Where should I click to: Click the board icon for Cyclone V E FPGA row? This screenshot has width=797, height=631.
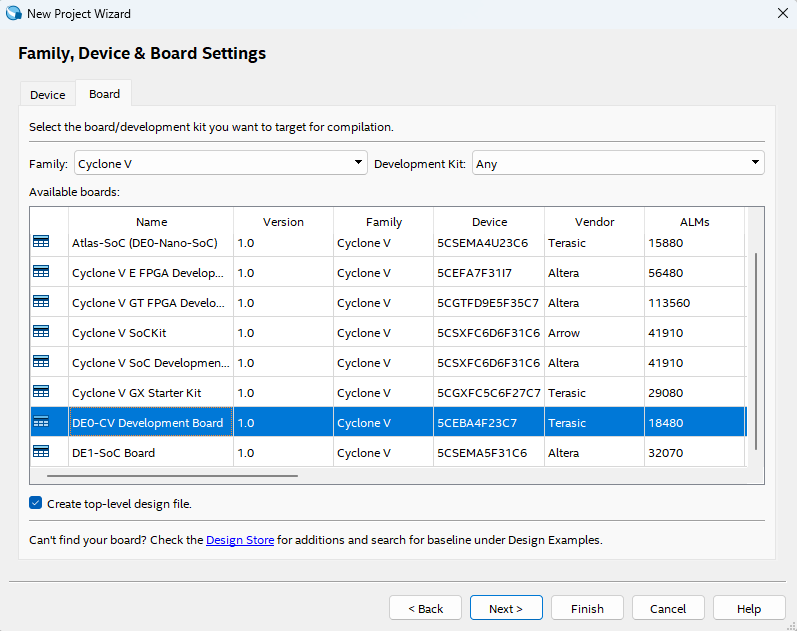(x=41, y=272)
